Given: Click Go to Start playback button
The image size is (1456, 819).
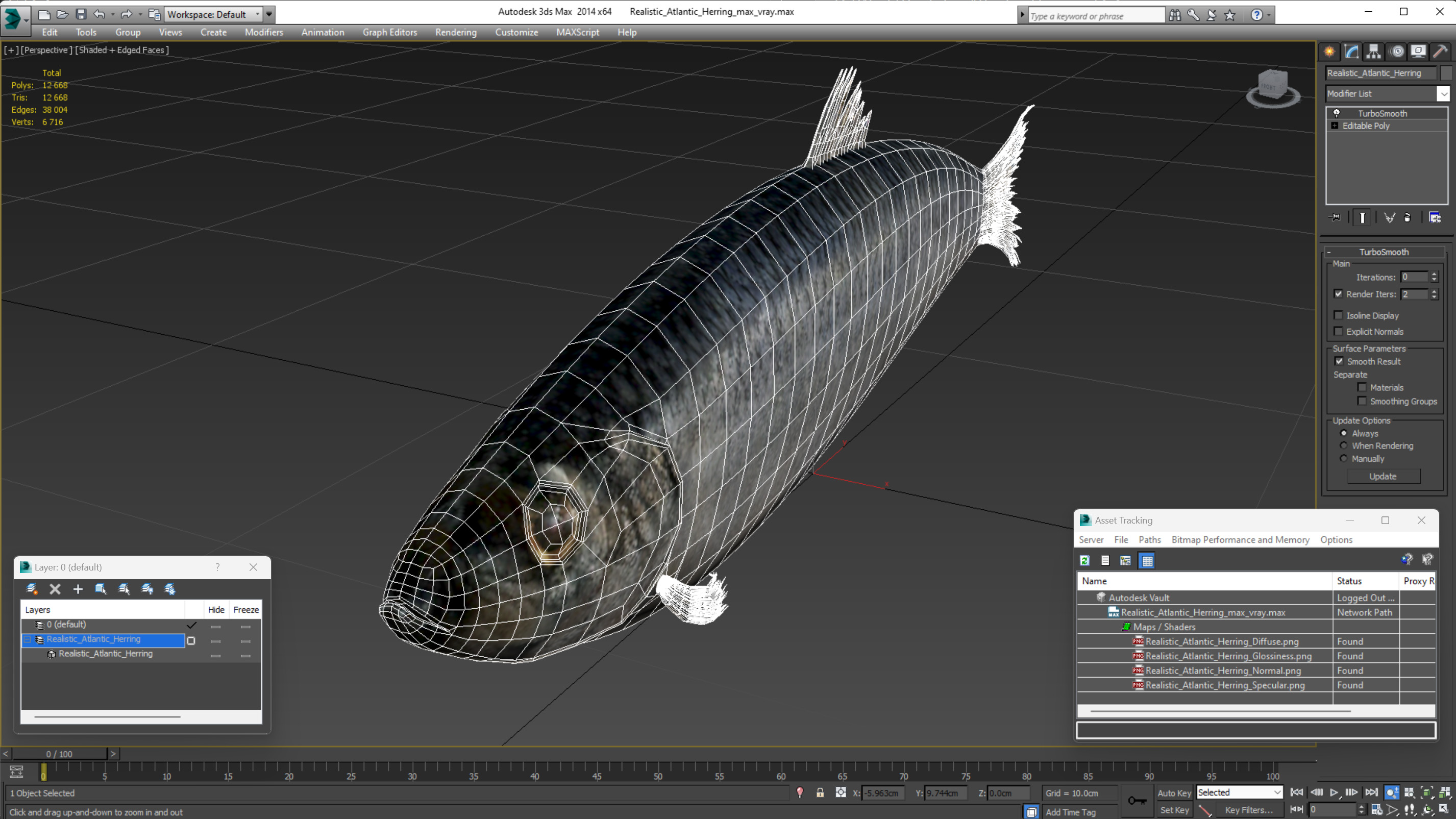Looking at the screenshot, I should 1297,792.
